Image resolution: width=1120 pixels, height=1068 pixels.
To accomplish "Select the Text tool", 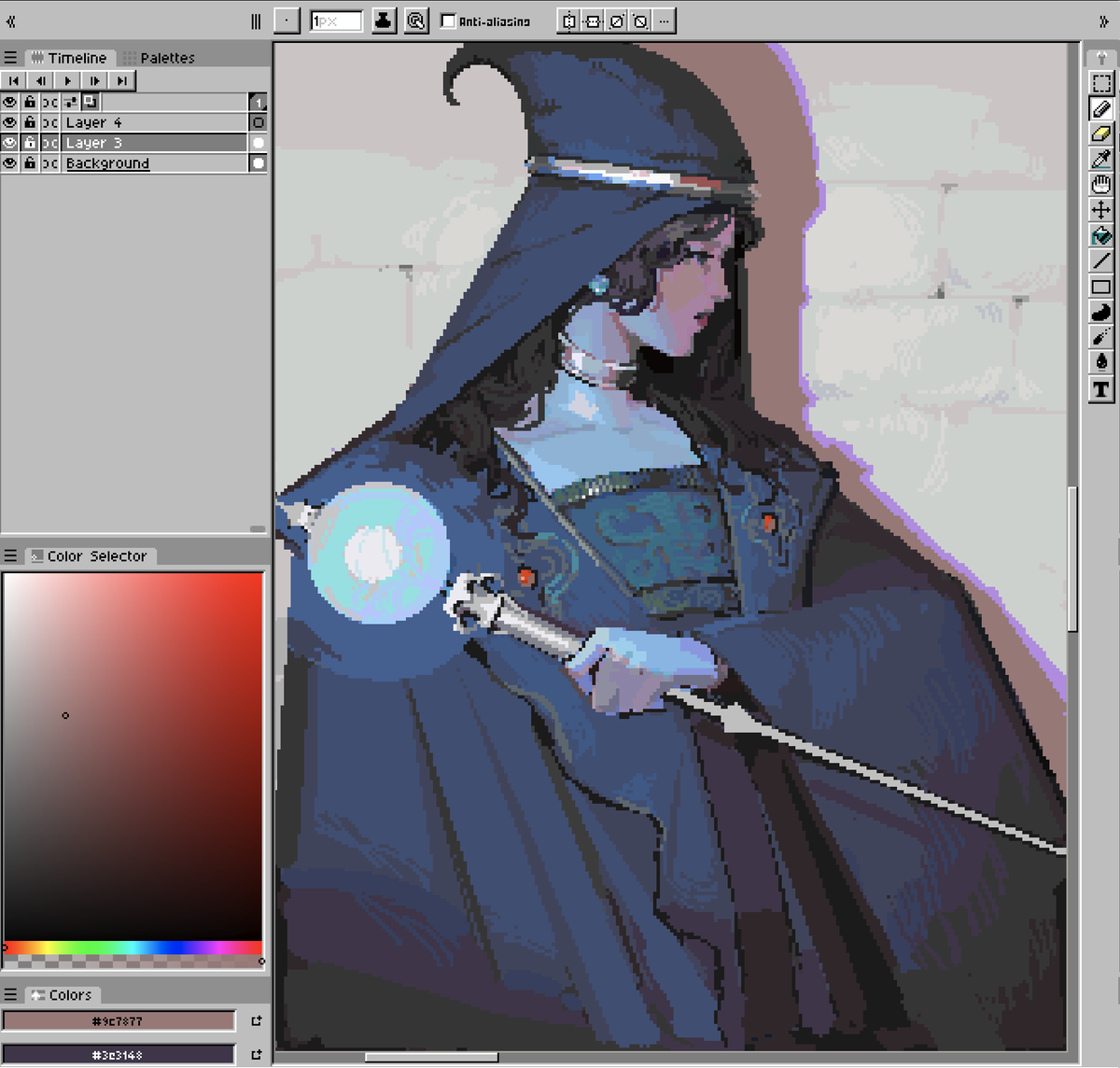I will point(1101,389).
